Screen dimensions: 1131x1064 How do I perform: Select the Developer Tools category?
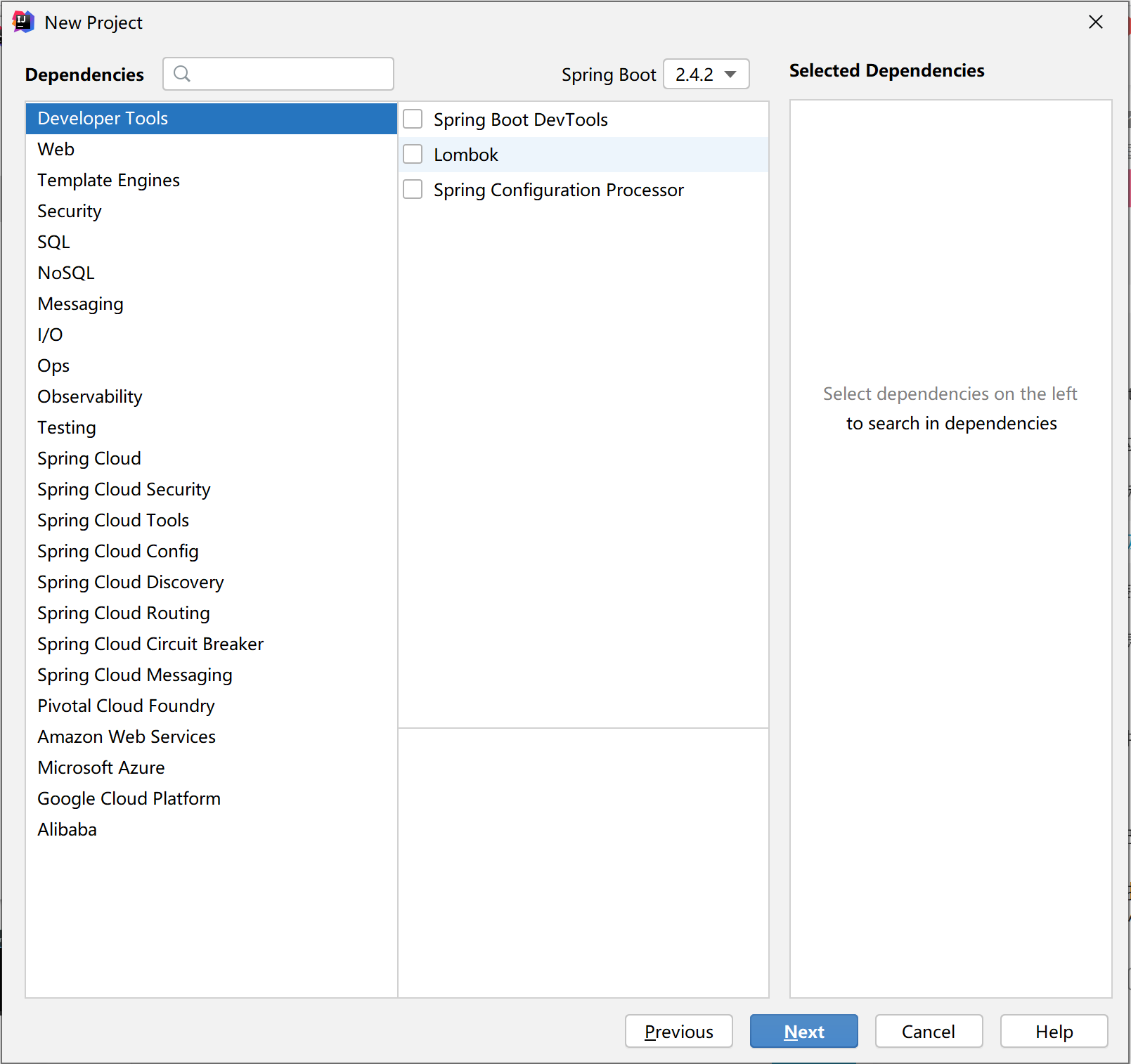(212, 118)
